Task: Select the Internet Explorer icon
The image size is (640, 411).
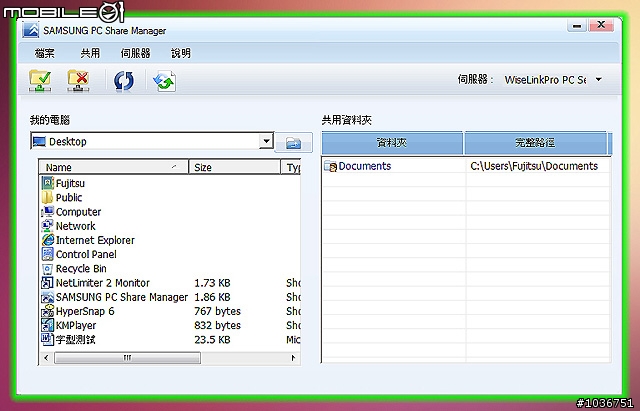Action: tap(47, 240)
